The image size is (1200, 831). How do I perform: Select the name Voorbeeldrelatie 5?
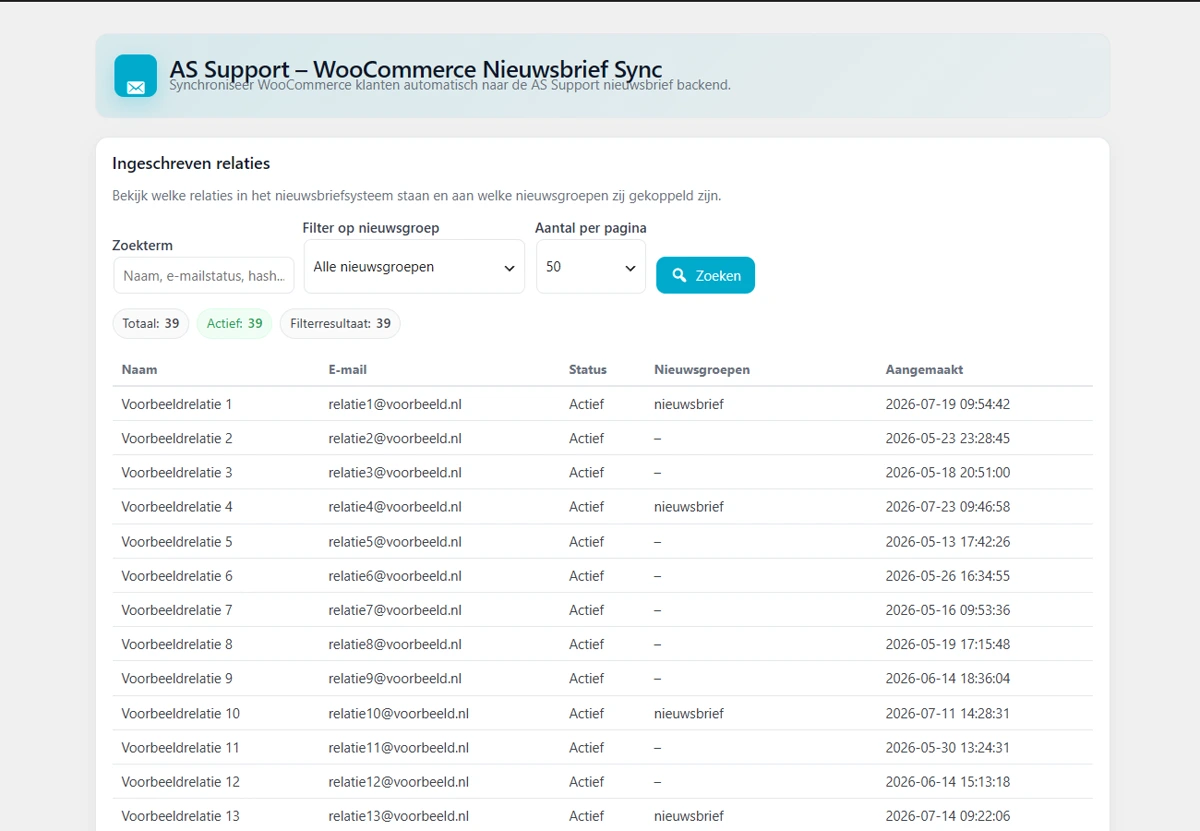(x=177, y=541)
